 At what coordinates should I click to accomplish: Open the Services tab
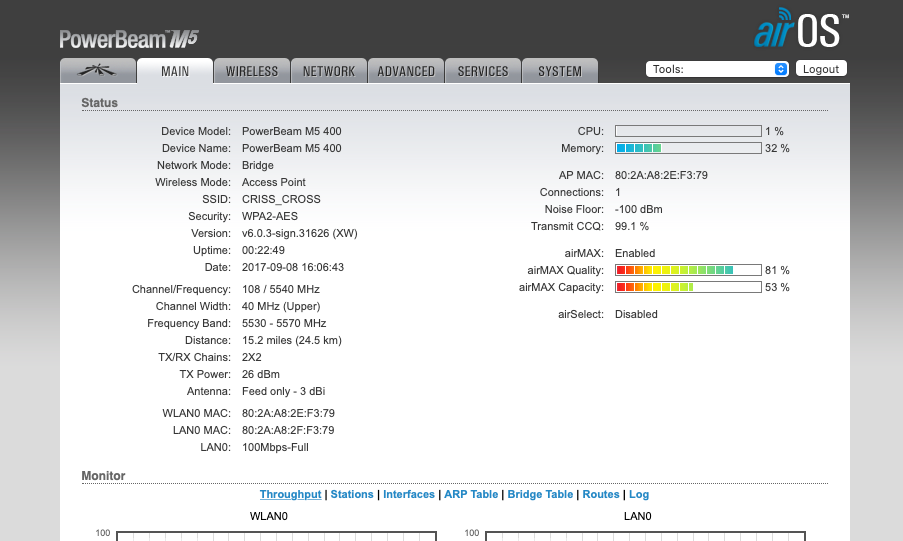pyautogui.click(x=483, y=71)
